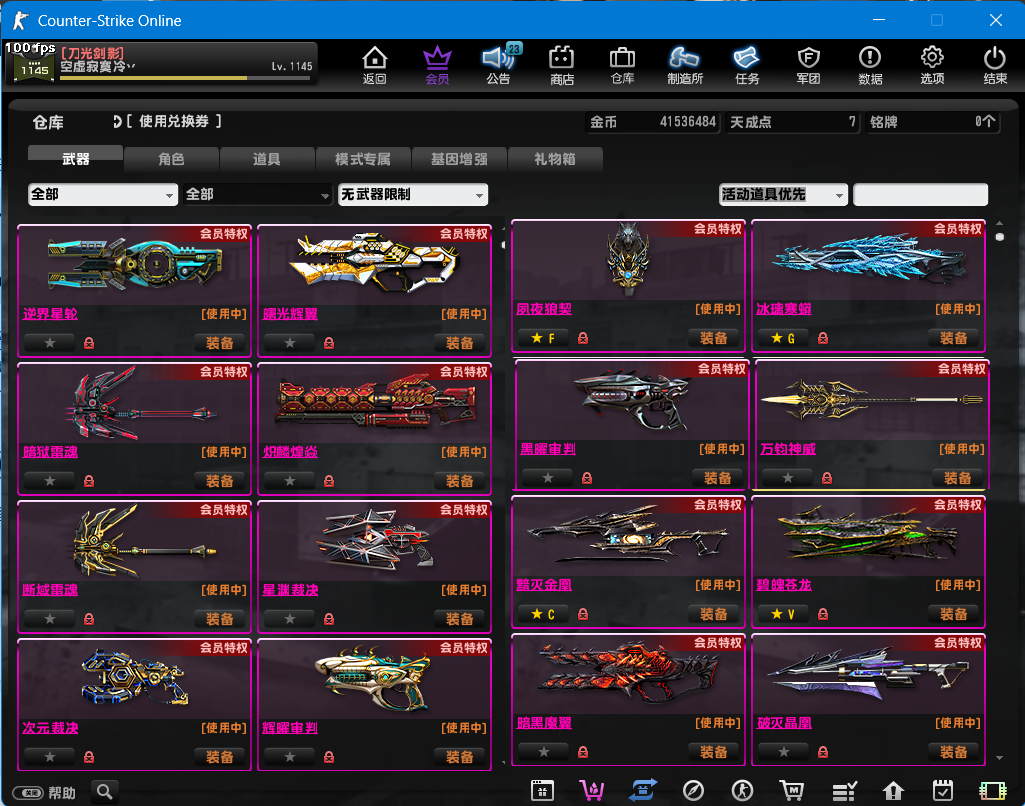Click the scroll down arrow of weapon list
Viewport: 1025px width, 806px height.
[x=1000, y=758]
